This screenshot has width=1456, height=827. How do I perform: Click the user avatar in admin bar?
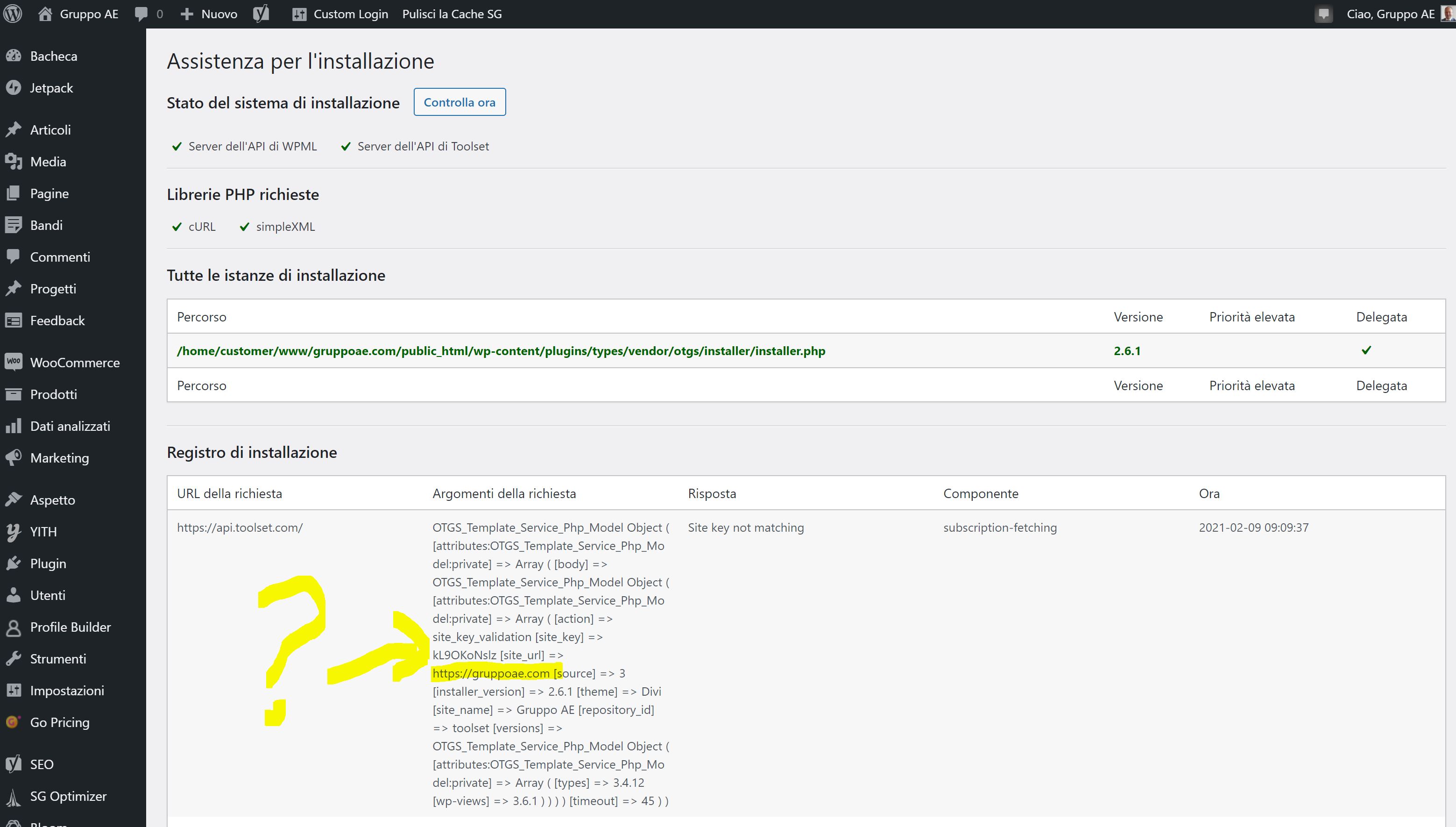pyautogui.click(x=1448, y=14)
